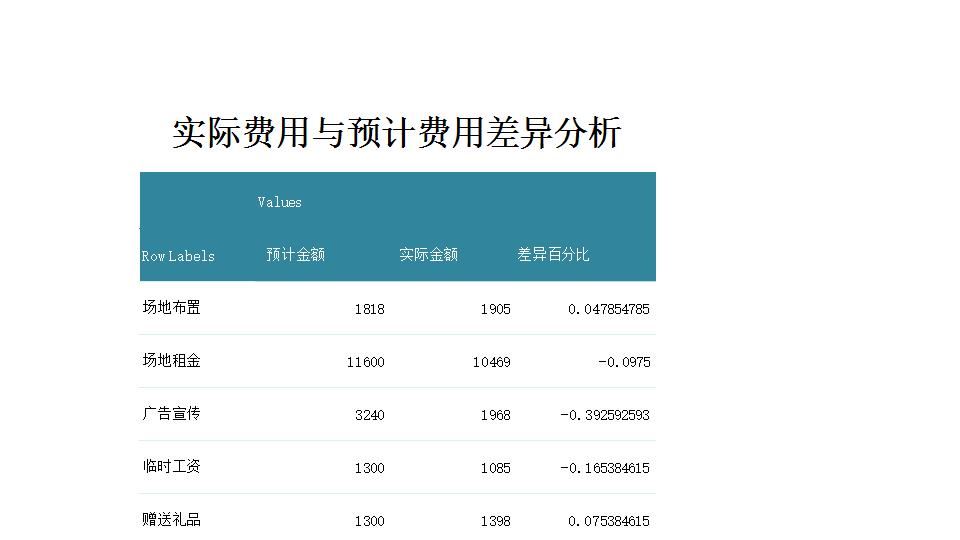Select the 实际金额 column header
The image size is (960, 540).
click(429, 255)
